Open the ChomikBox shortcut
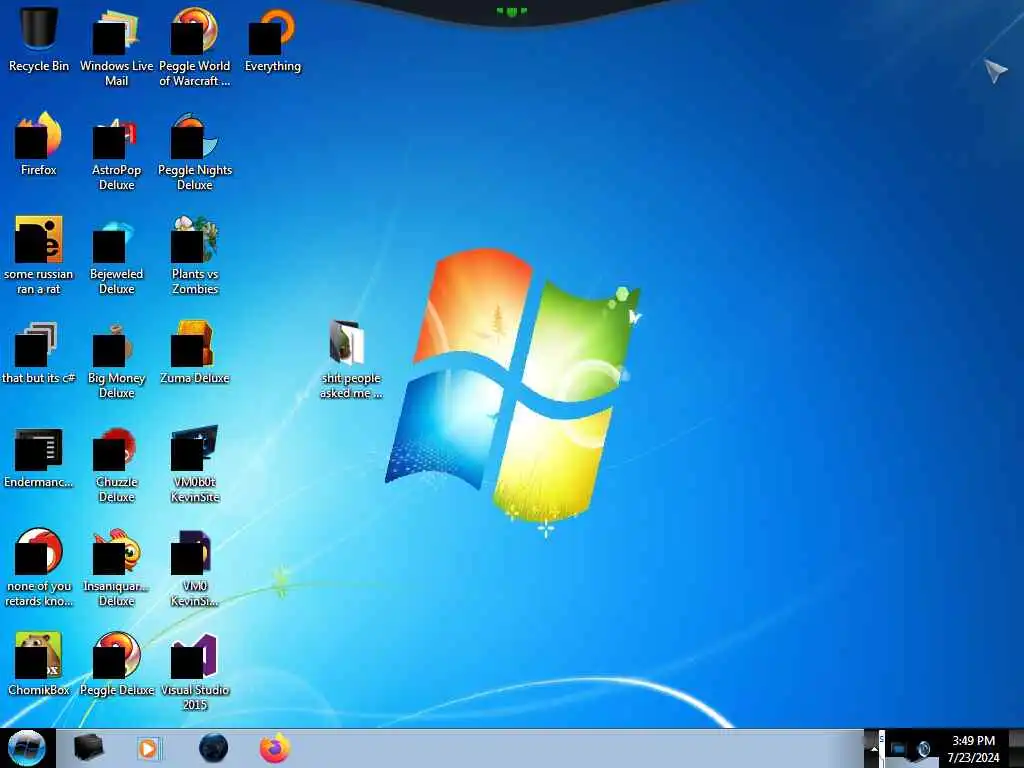 click(x=39, y=664)
